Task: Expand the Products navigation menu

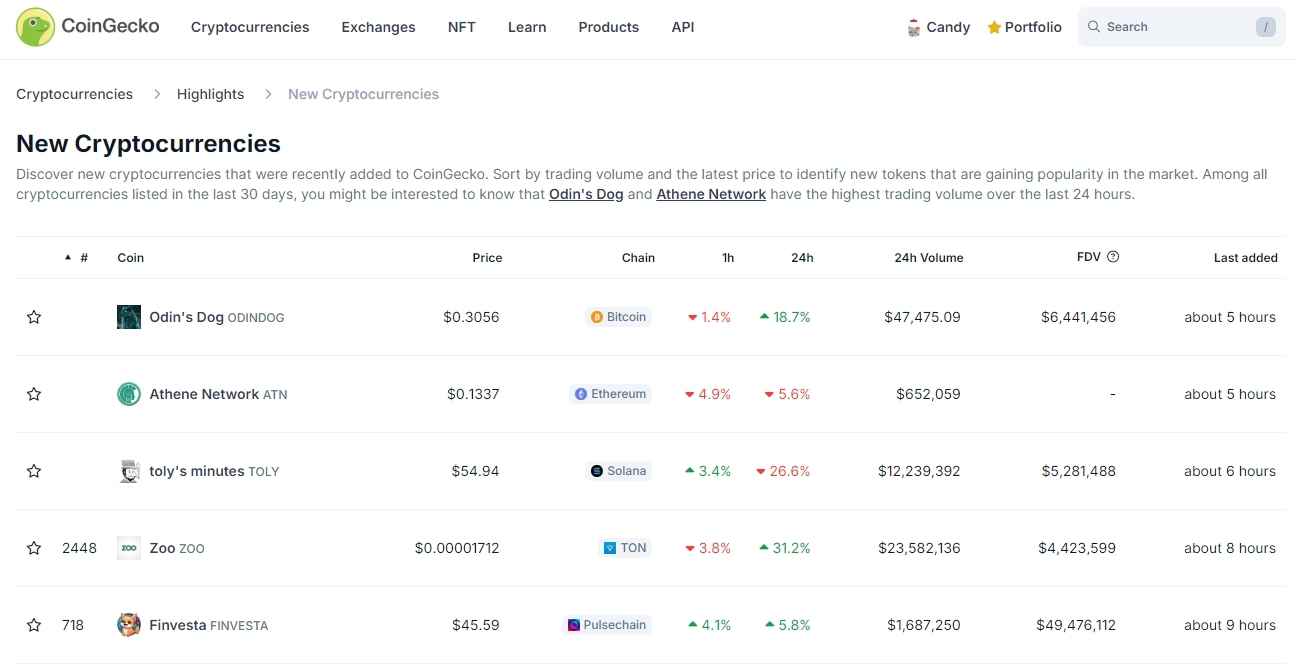Action: click(608, 27)
